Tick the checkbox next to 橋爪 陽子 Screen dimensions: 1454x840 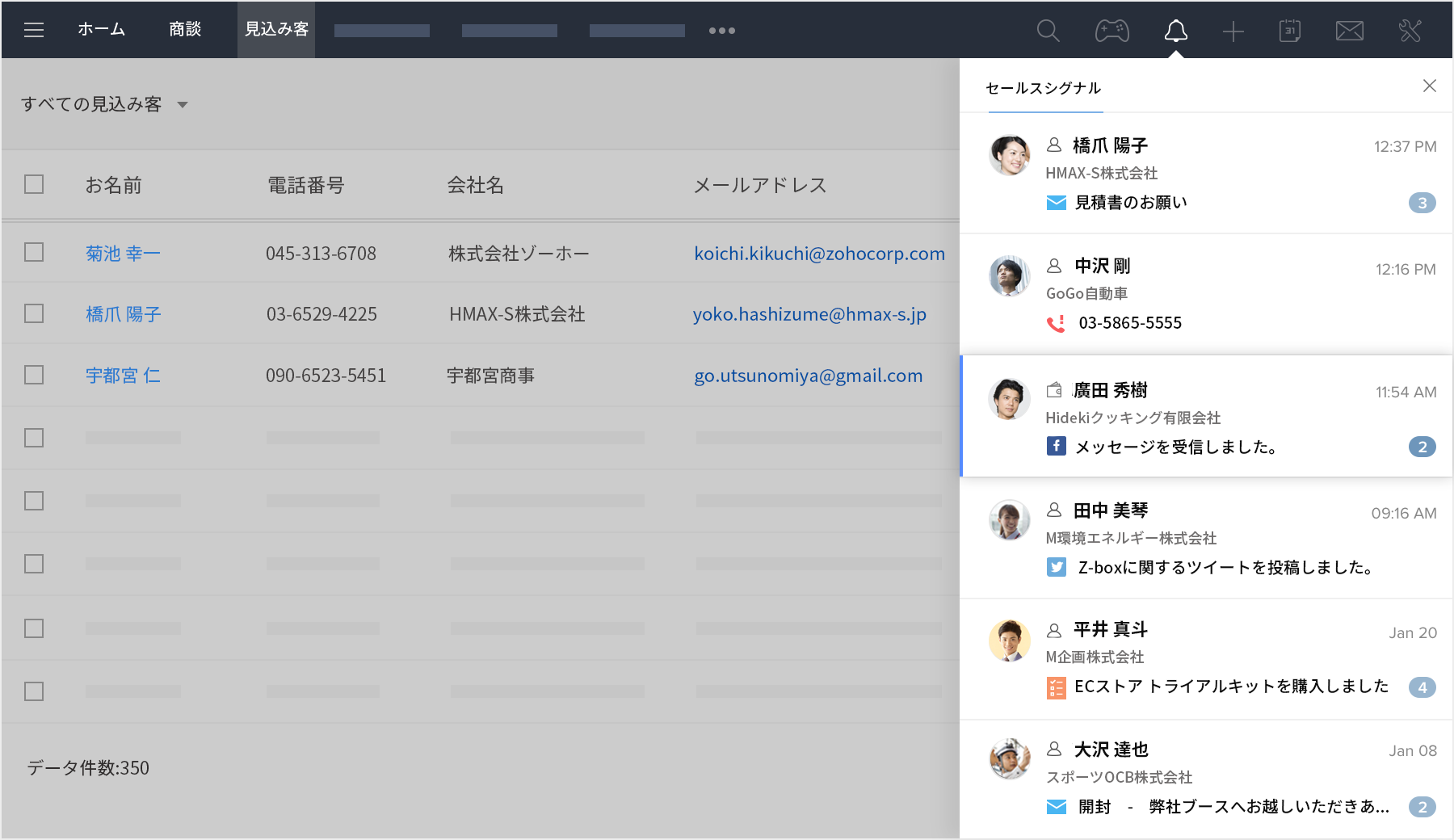click(x=34, y=313)
